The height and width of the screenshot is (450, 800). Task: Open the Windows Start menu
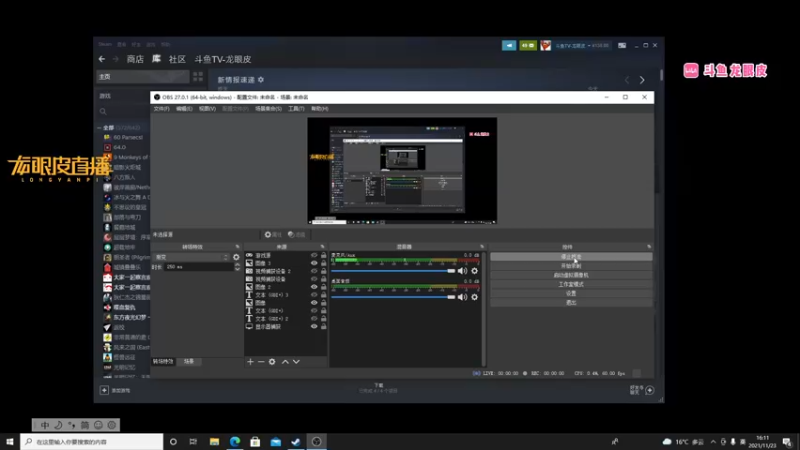(x=10, y=442)
